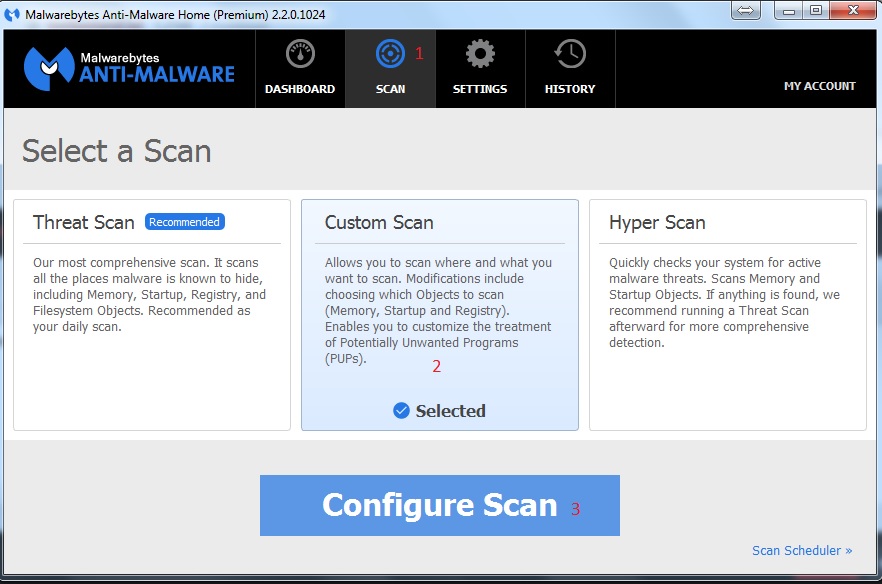Open the Dashboard gauge icon

300,55
